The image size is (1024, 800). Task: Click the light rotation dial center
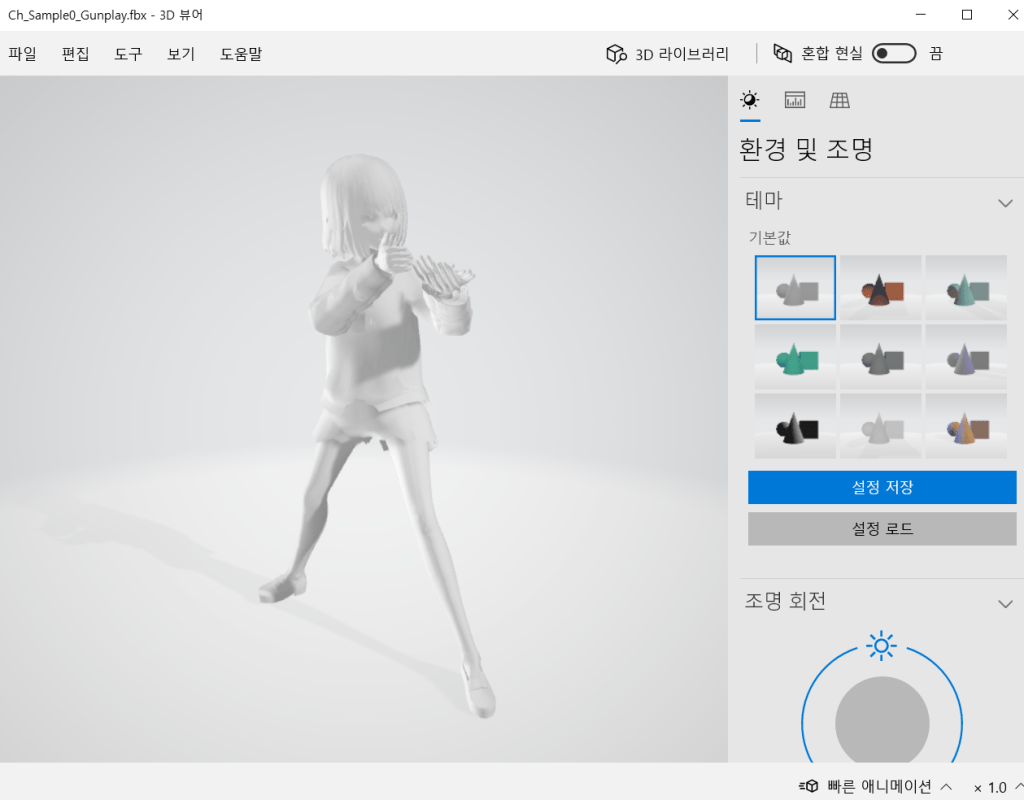click(882, 723)
